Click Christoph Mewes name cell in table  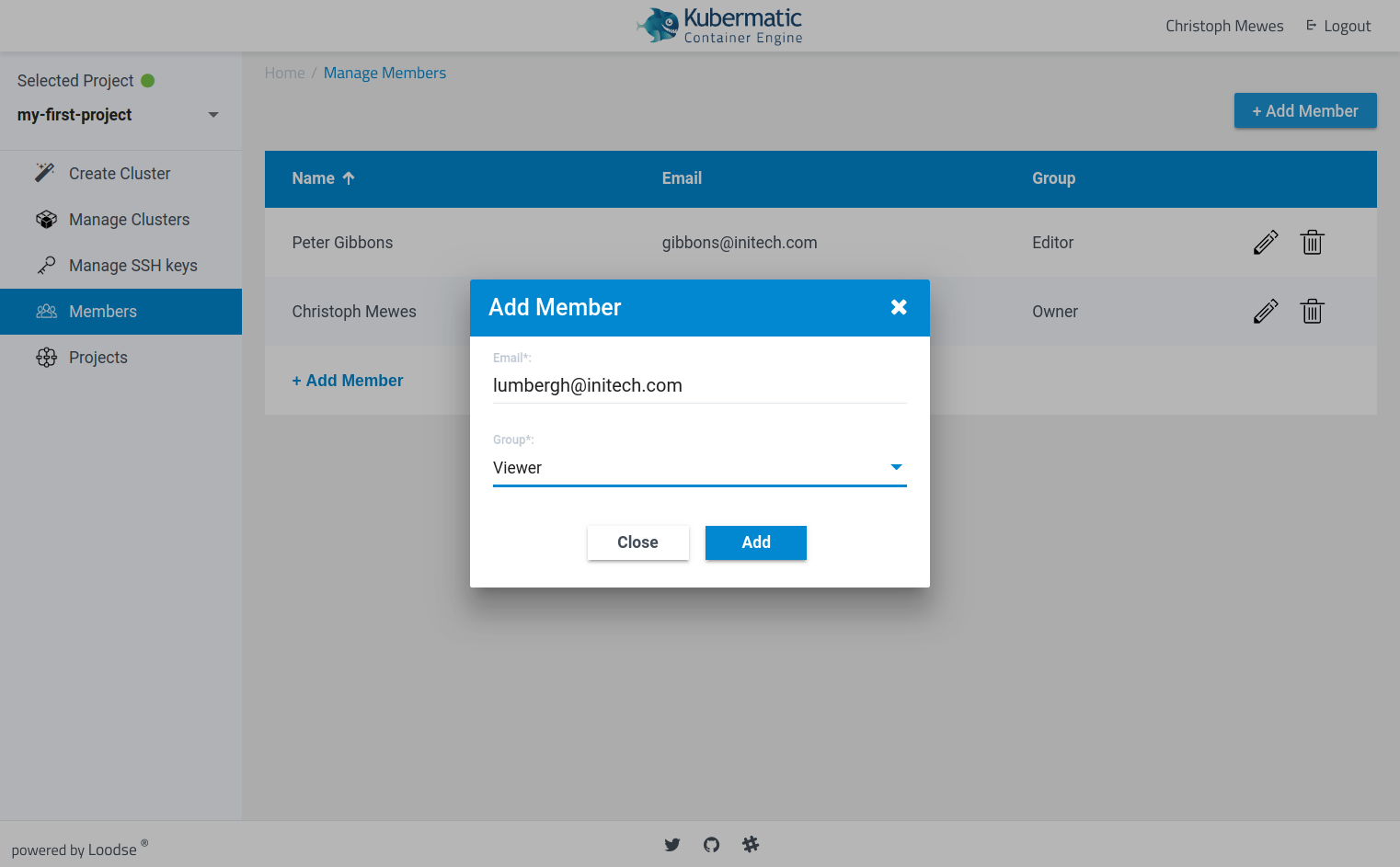(x=354, y=312)
